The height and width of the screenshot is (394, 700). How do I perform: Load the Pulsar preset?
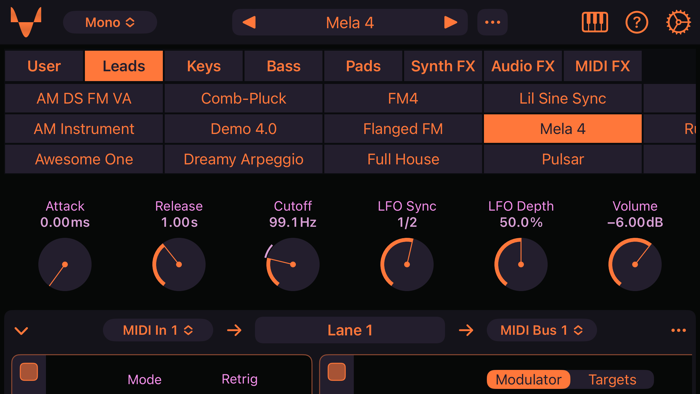[x=562, y=159]
